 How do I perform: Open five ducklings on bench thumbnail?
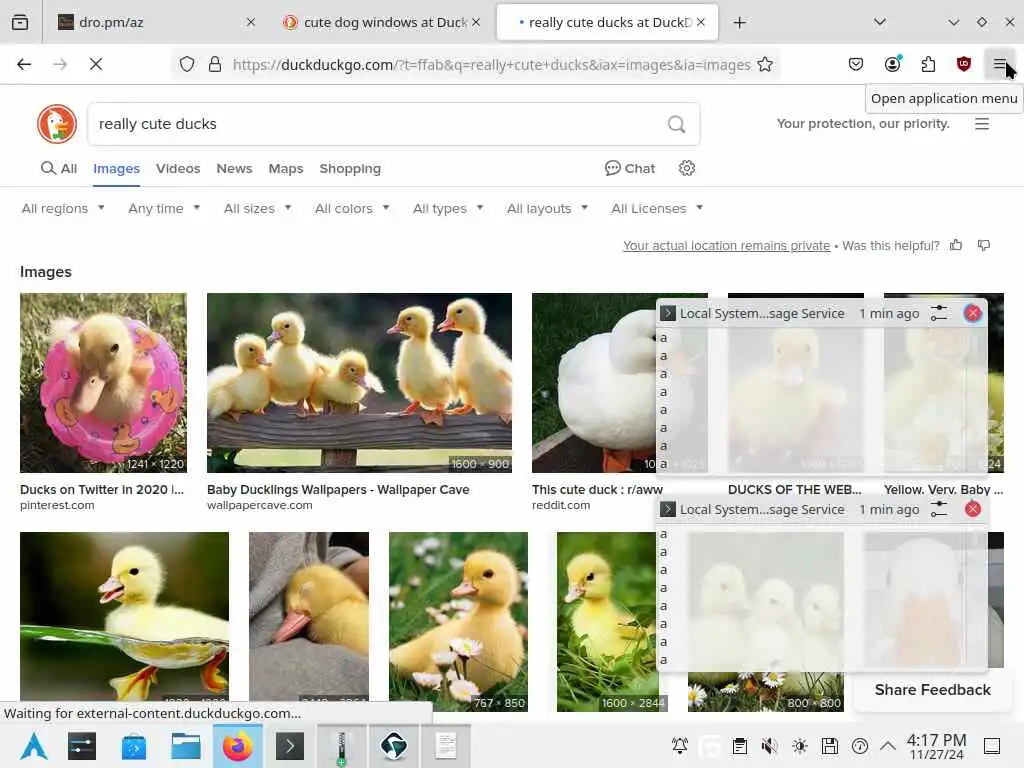coord(359,383)
